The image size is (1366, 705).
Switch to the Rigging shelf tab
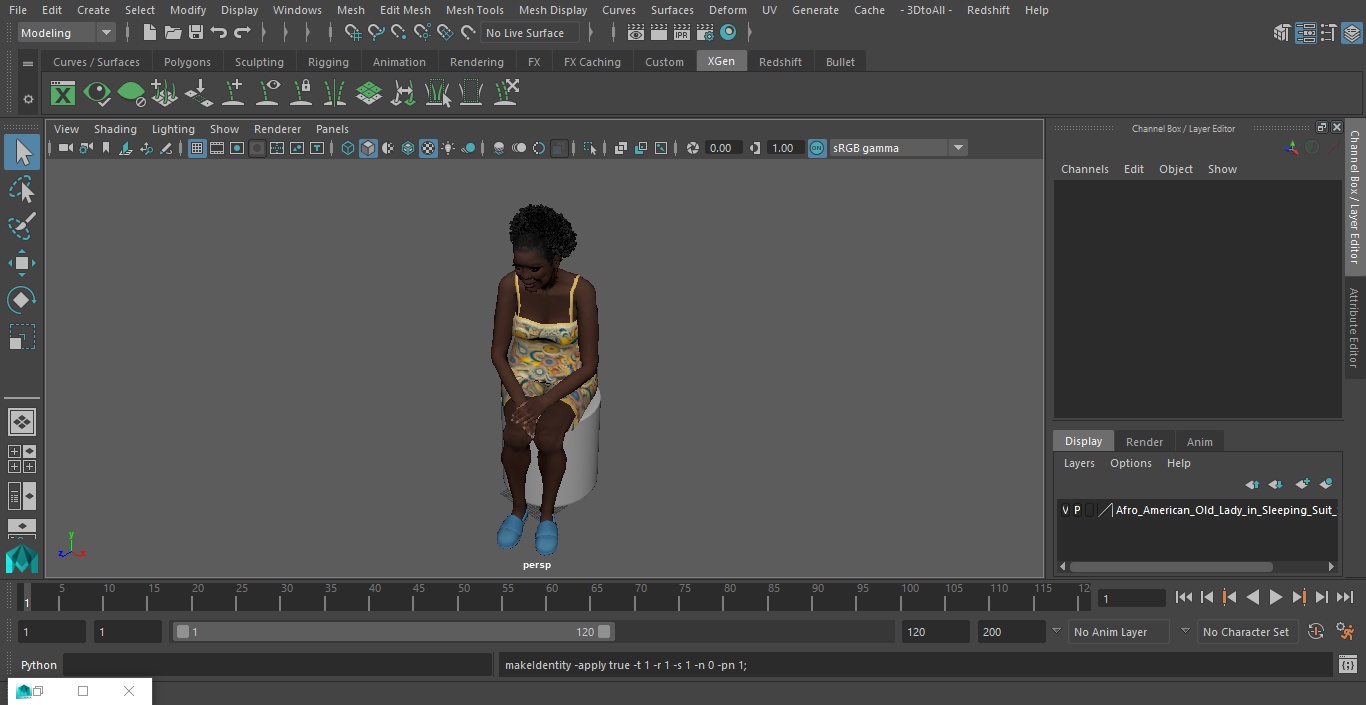(x=328, y=62)
